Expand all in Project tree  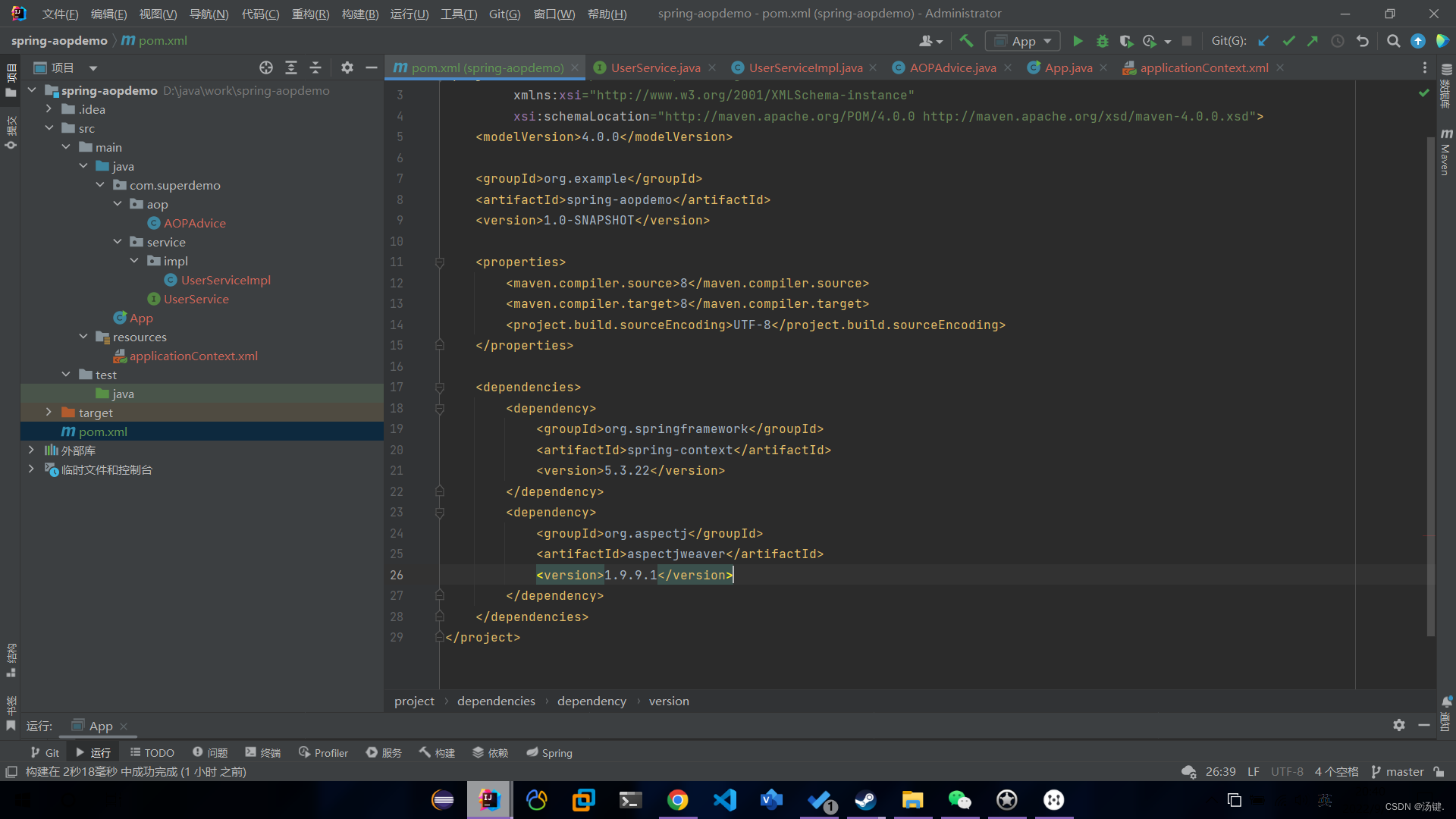click(291, 67)
